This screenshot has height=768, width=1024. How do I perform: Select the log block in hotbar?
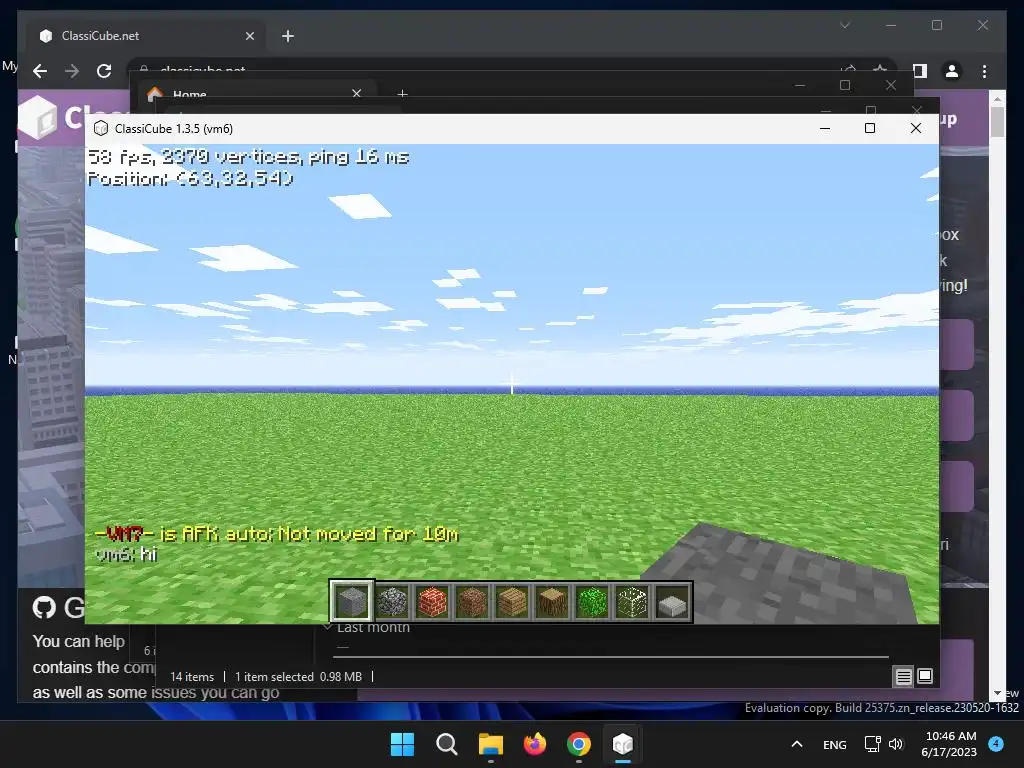coord(552,601)
